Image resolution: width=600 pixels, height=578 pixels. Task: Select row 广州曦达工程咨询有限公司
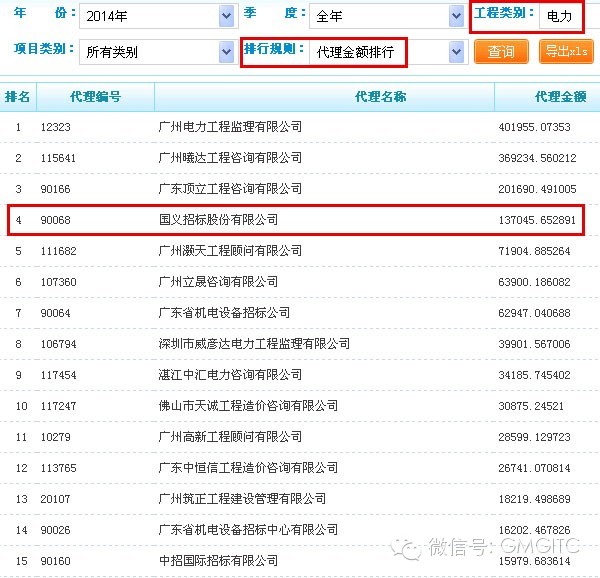[x=300, y=158]
